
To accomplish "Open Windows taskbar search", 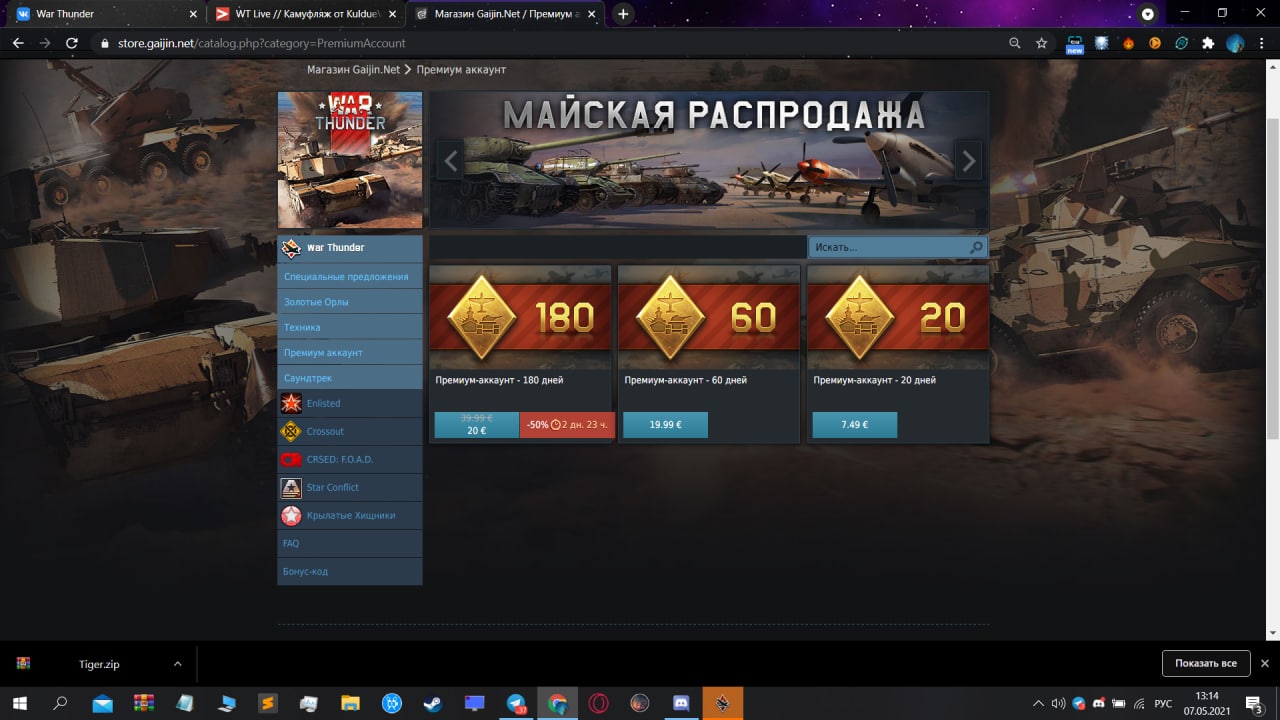I will point(60,703).
